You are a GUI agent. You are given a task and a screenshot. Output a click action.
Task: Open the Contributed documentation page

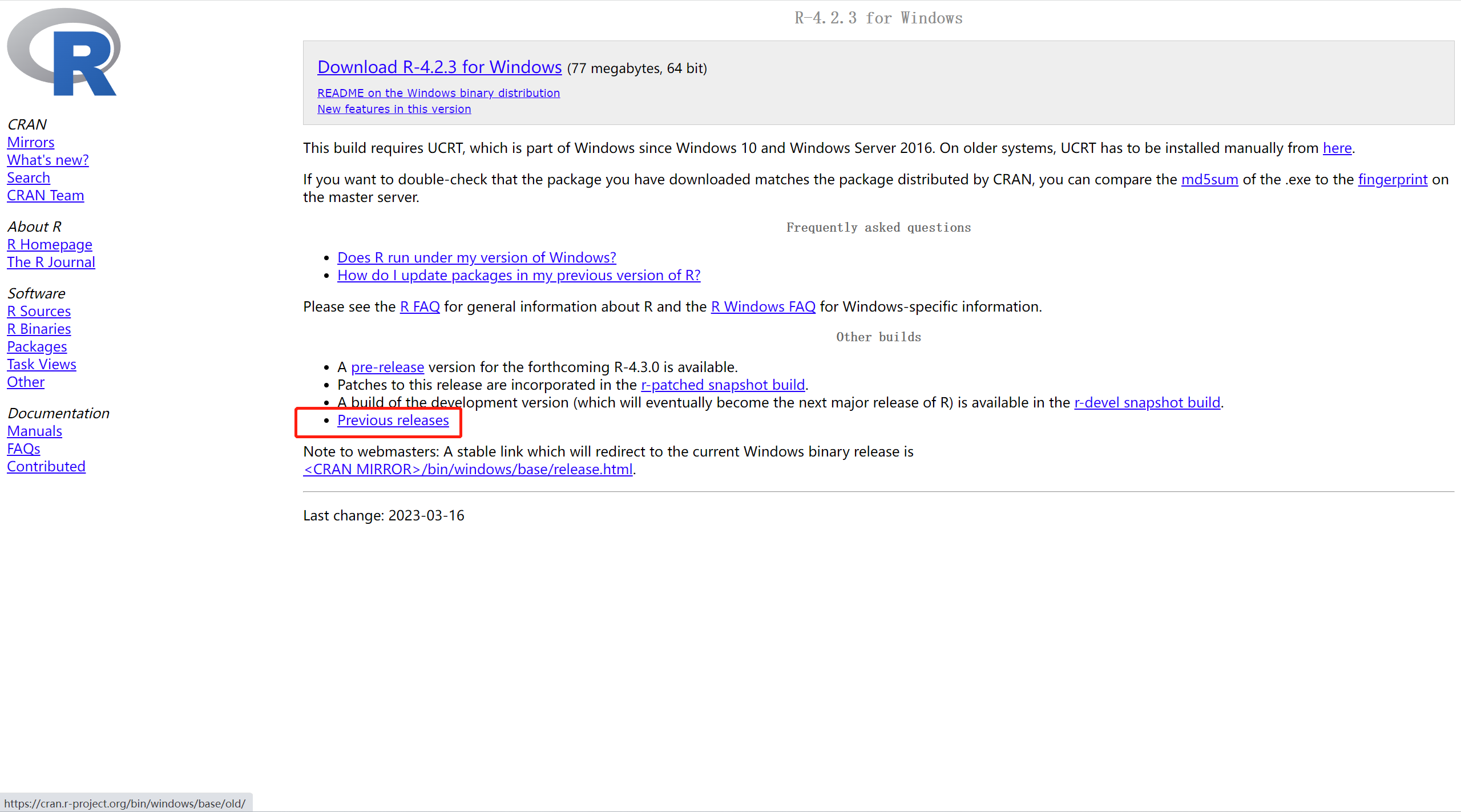pos(46,466)
